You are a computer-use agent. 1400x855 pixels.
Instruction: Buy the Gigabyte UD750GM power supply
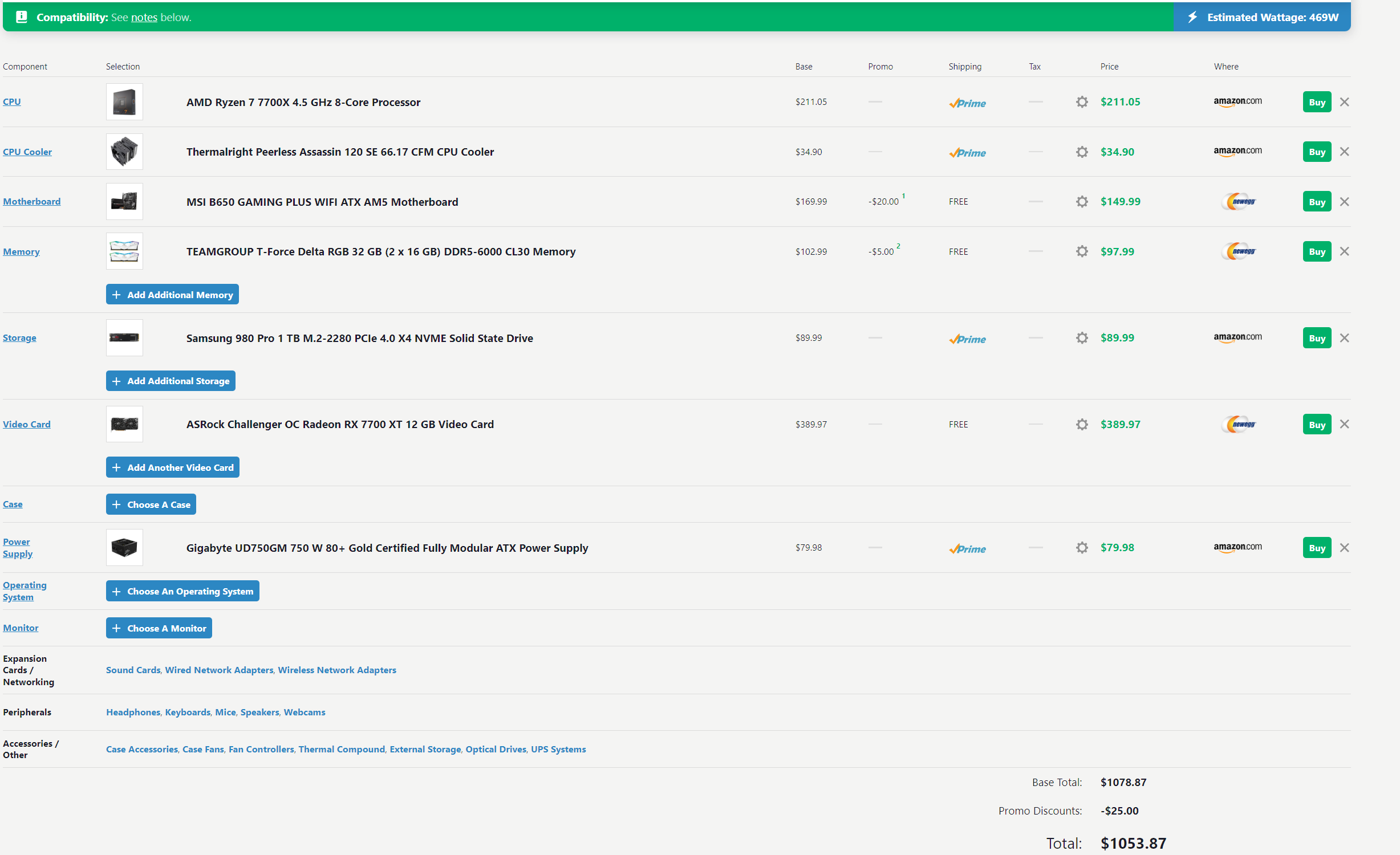point(1317,548)
